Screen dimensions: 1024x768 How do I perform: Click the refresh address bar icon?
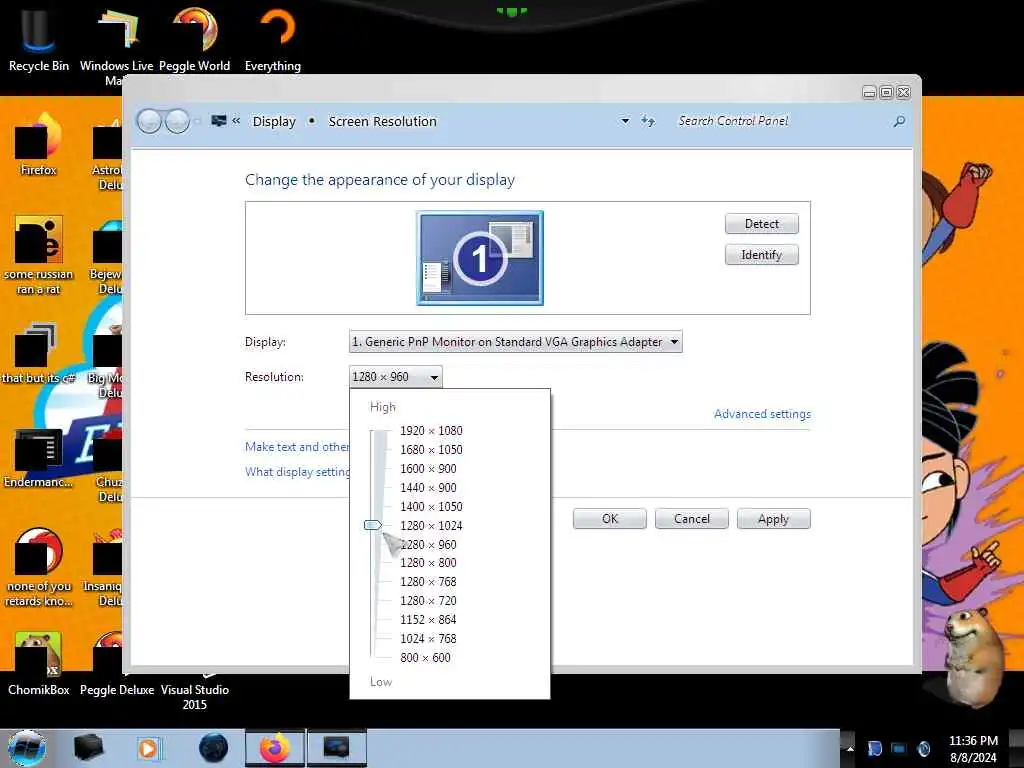[x=648, y=121]
